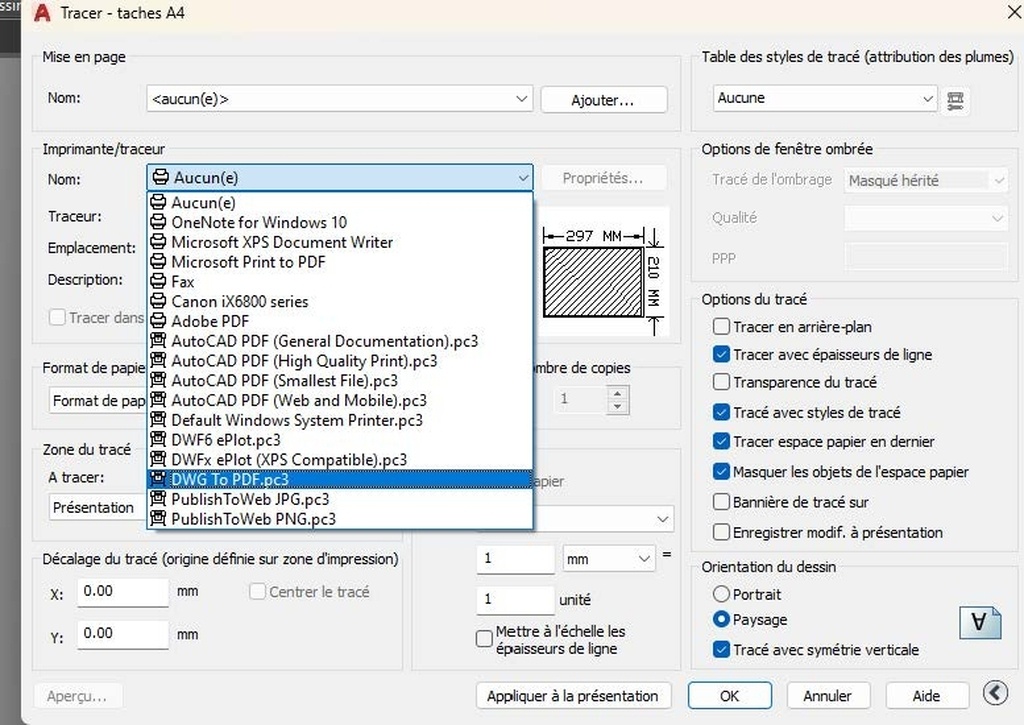The image size is (1024, 725).
Task: Click the landscape orientation preview icon
Action: click(x=980, y=622)
